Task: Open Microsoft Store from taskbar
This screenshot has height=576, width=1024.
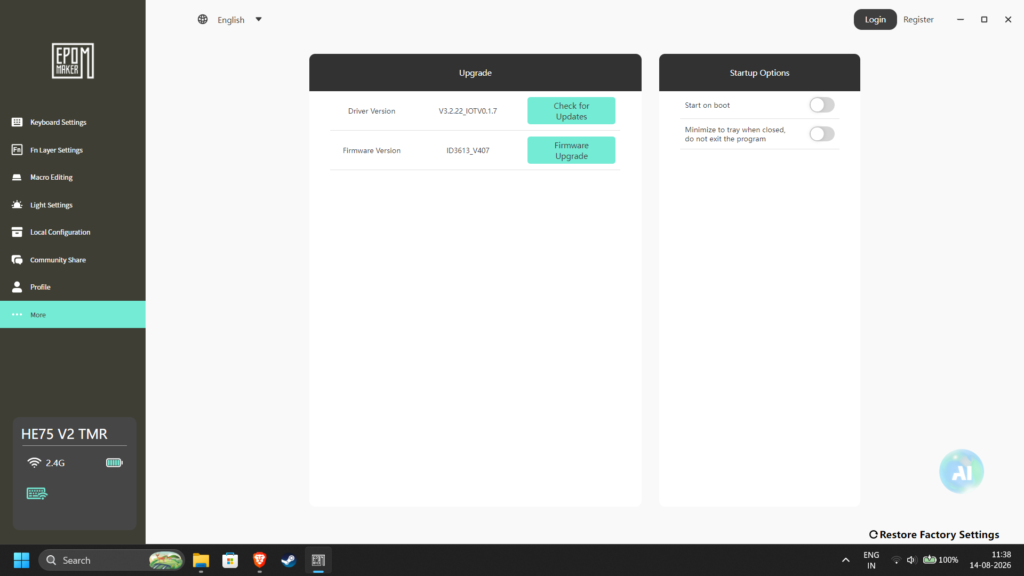Action: click(x=230, y=560)
